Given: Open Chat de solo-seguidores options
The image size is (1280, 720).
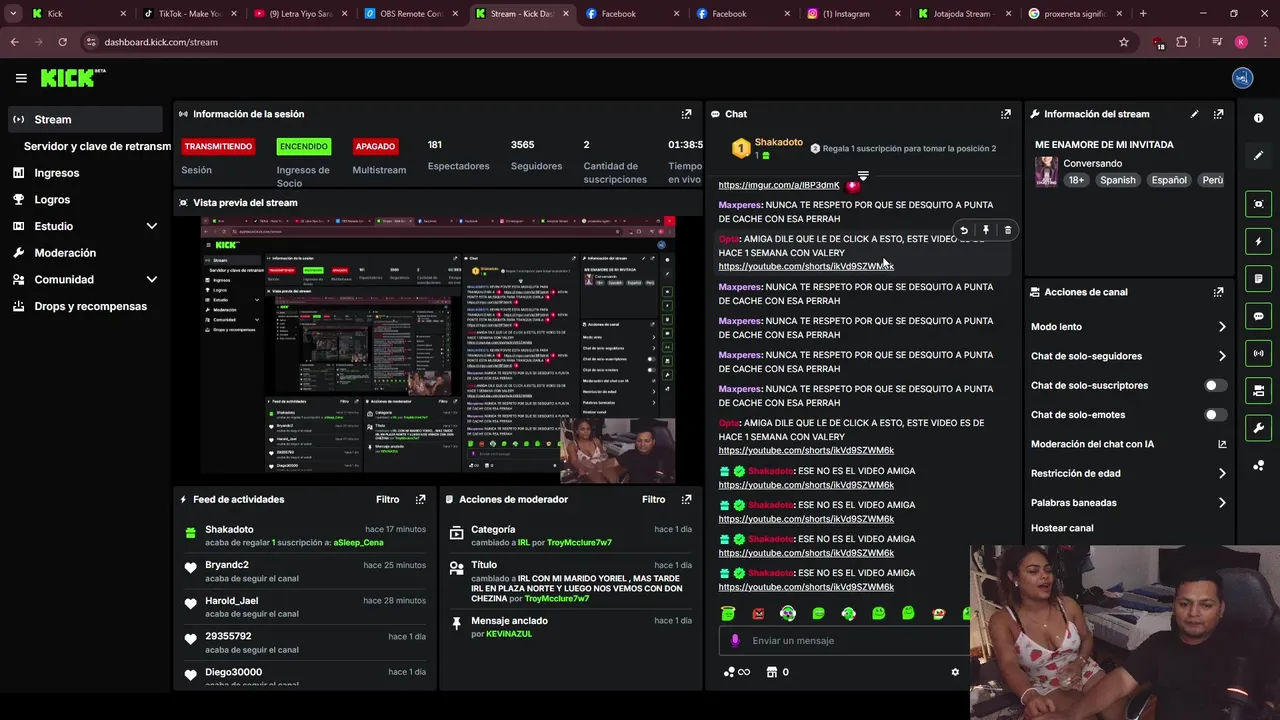Looking at the screenshot, I should click(x=1128, y=356).
